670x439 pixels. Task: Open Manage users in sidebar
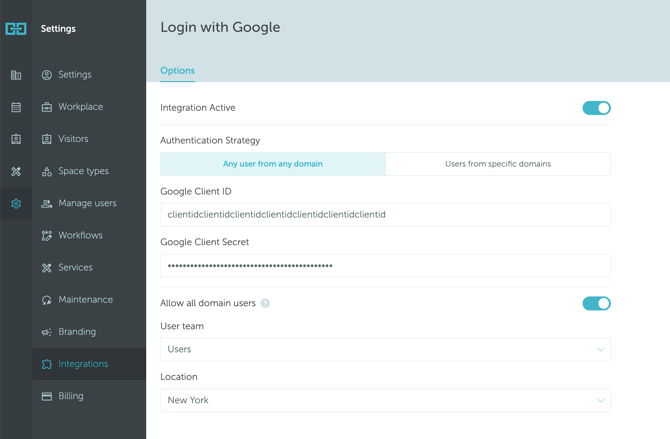[87, 203]
